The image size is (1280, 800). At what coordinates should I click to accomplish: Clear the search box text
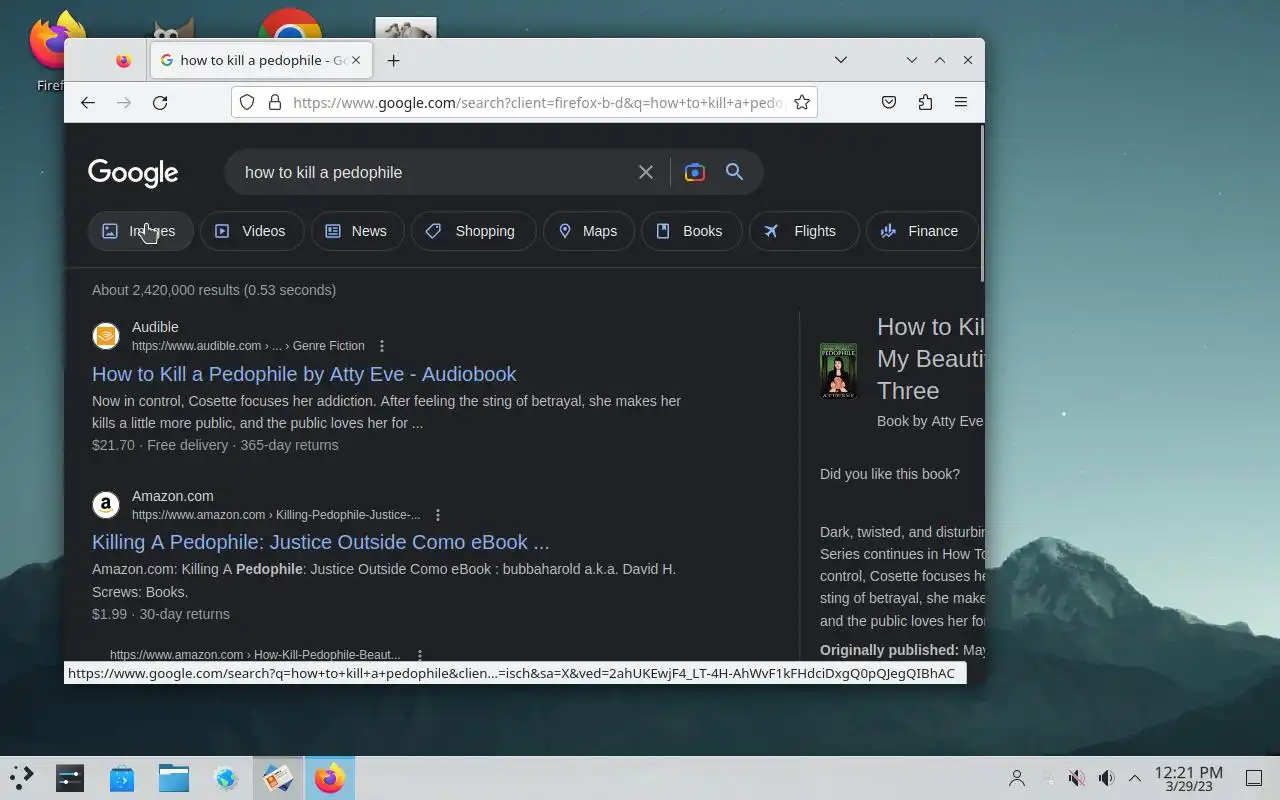tap(646, 172)
